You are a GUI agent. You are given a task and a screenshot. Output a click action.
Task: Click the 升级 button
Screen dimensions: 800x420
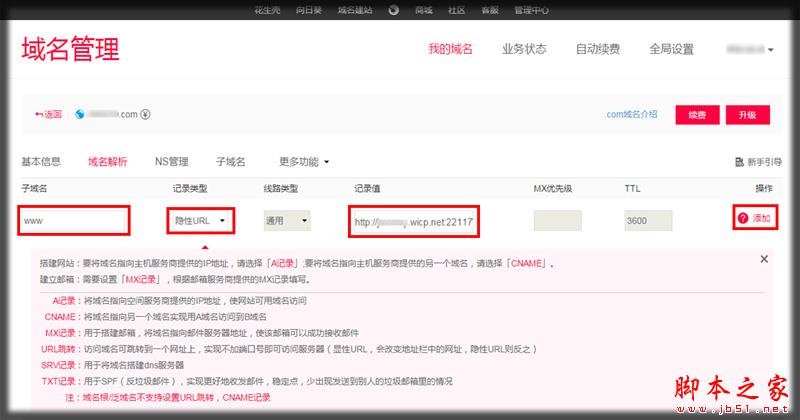747,115
